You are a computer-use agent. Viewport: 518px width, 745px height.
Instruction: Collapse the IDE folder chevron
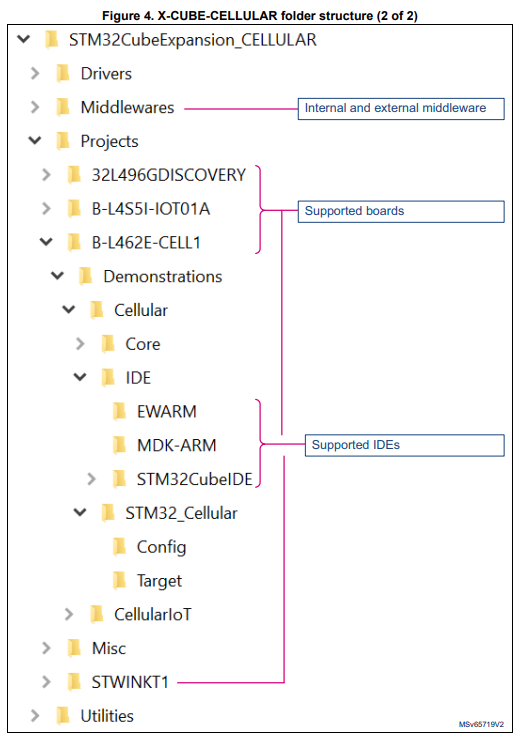(x=80, y=377)
